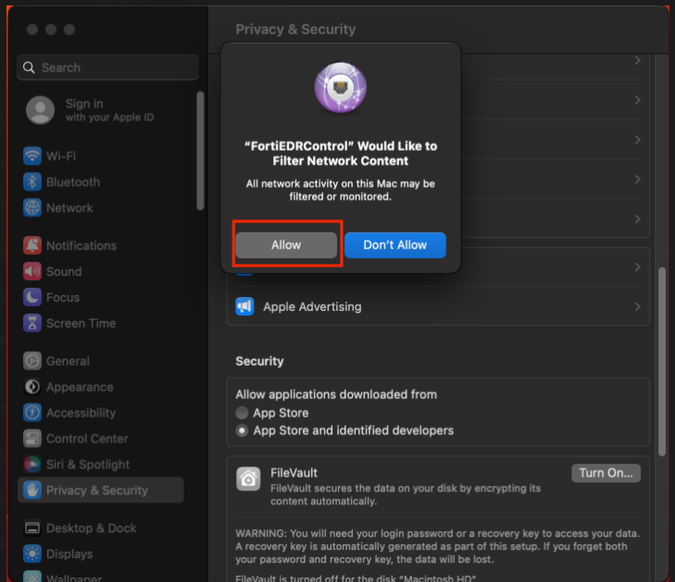Image resolution: width=675 pixels, height=582 pixels.
Task: Click the Bluetooth sidebar icon
Action: tap(32, 182)
